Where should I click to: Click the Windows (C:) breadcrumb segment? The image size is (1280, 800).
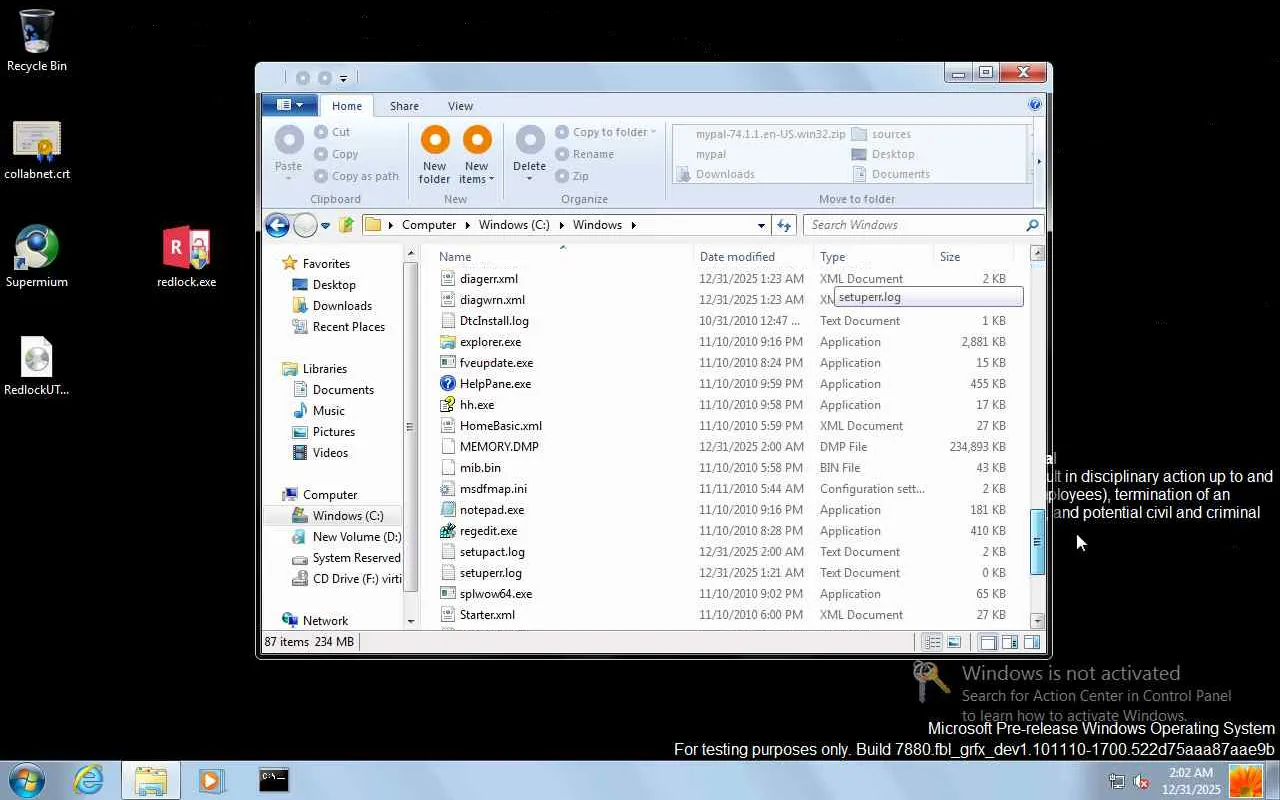[514, 225]
